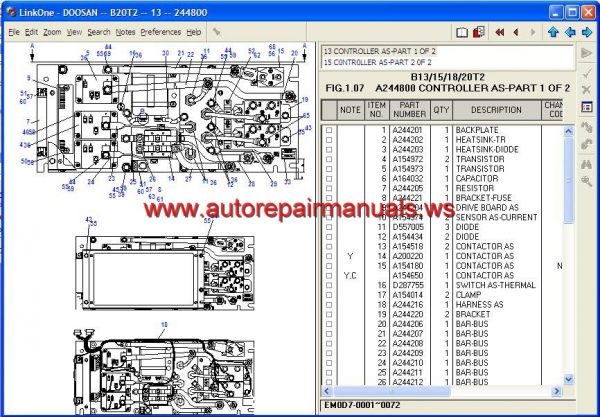Click the lower link chain icon
The image size is (600, 417).
point(587,144)
